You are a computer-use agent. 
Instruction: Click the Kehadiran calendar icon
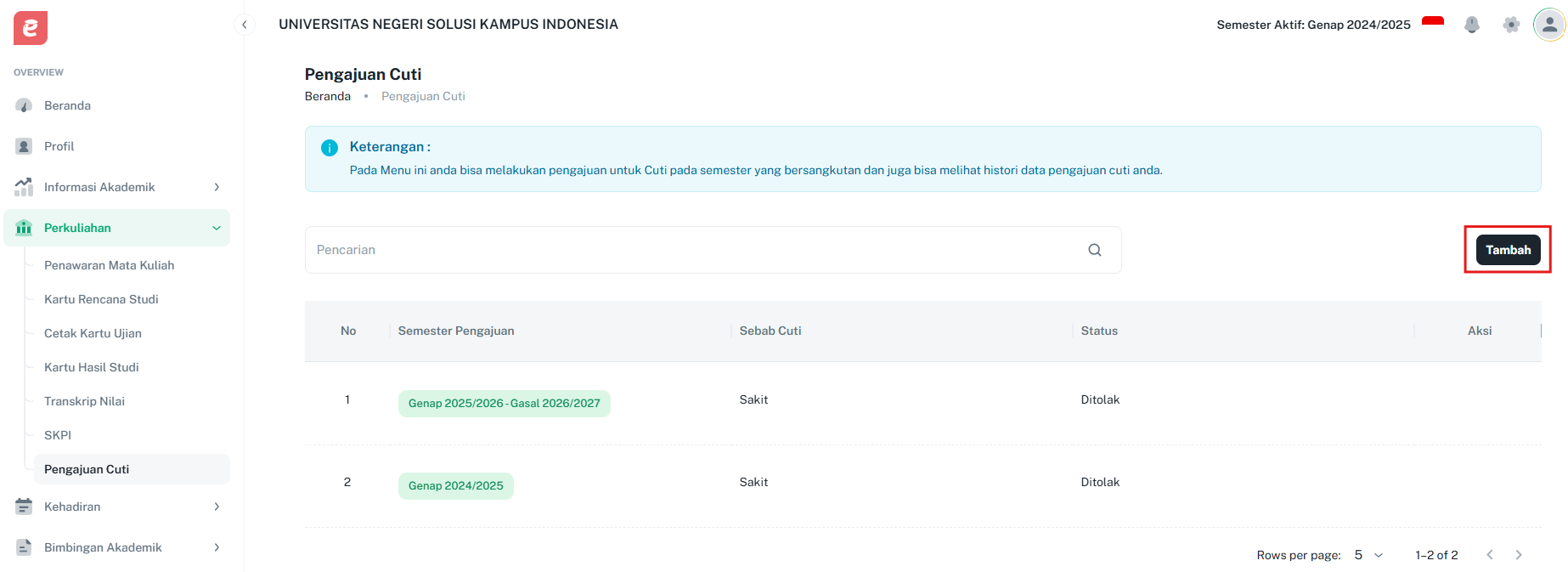pos(24,507)
